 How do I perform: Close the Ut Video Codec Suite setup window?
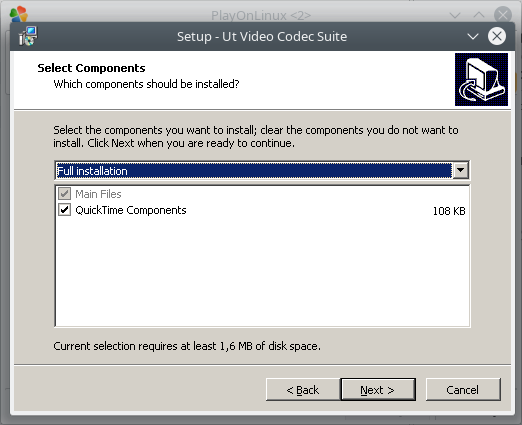coord(497,36)
